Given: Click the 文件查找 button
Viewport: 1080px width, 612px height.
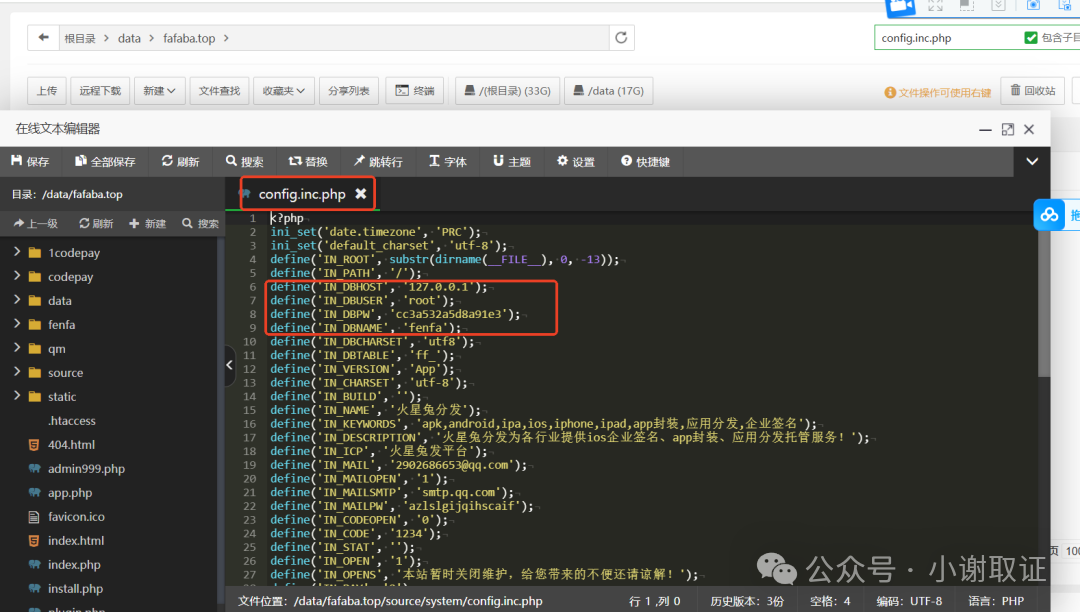Looking at the screenshot, I should pos(219,91).
